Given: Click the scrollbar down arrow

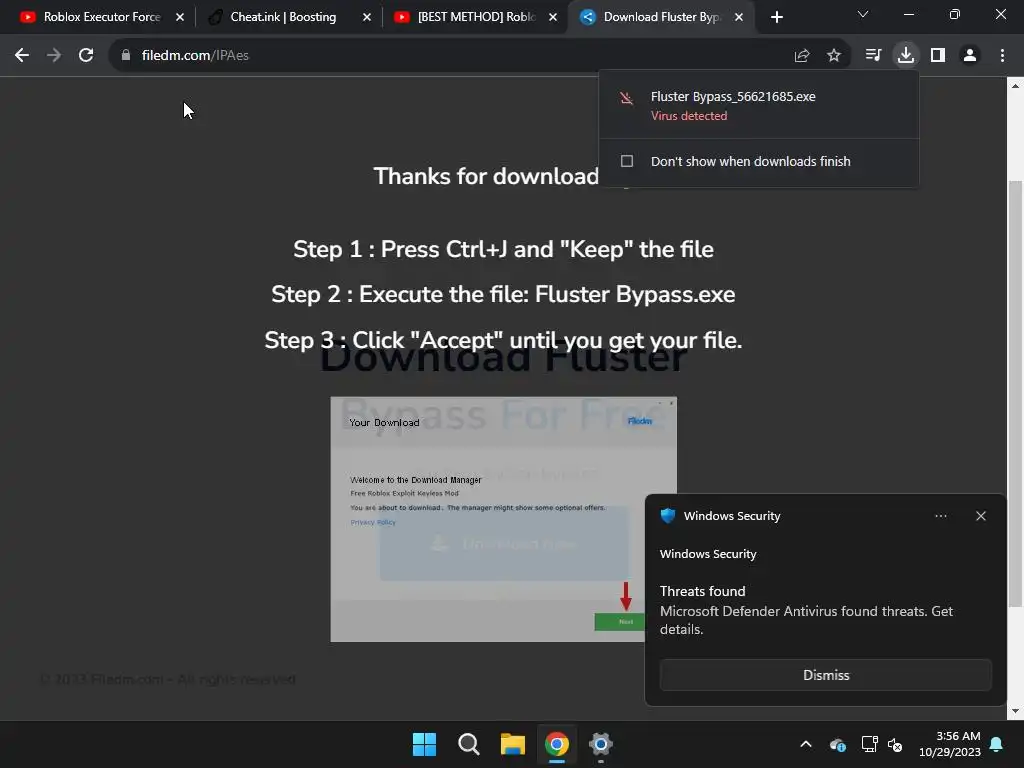Looking at the screenshot, I should pyautogui.click(x=1016, y=711).
